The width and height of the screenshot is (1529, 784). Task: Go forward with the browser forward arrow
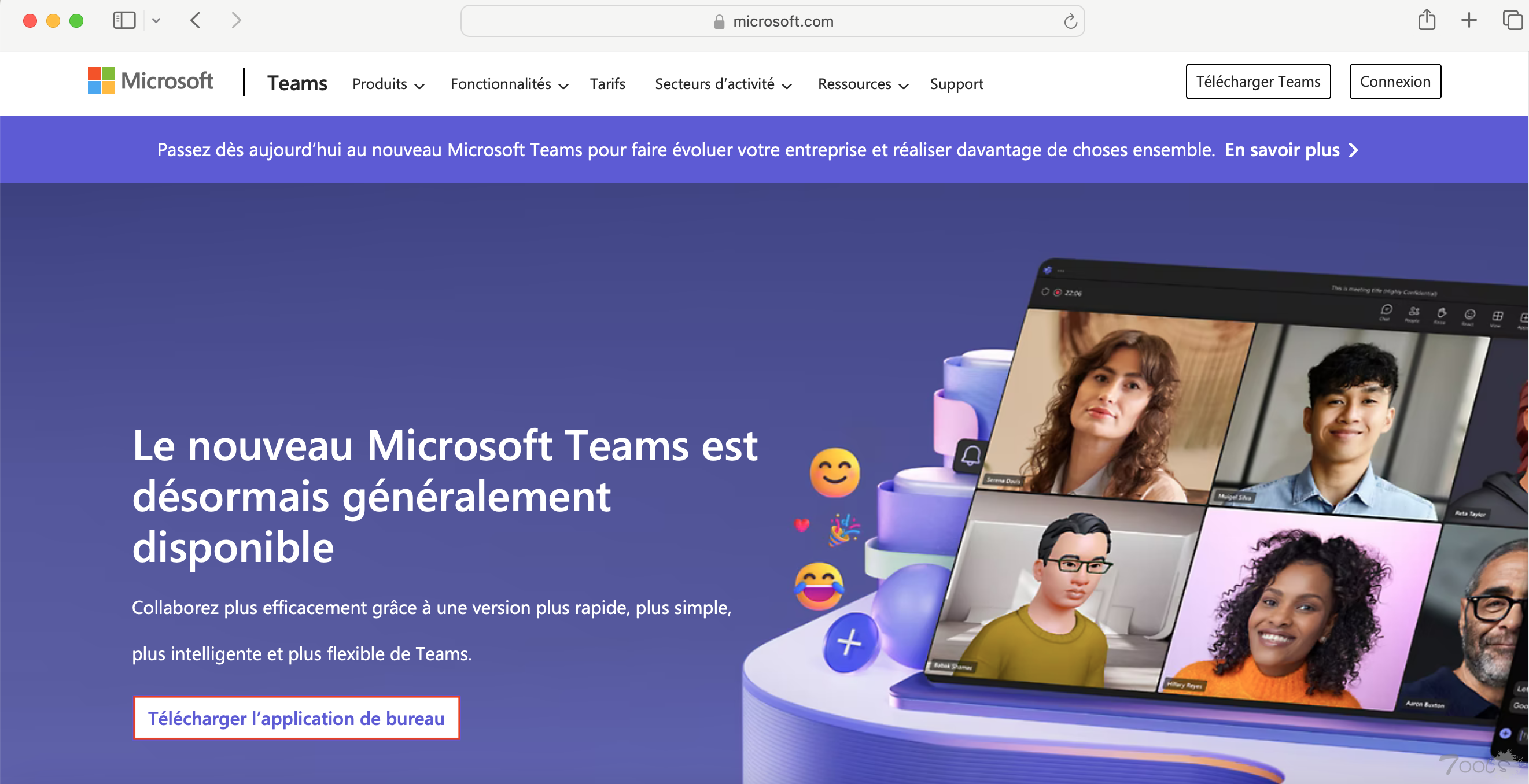[x=236, y=21]
